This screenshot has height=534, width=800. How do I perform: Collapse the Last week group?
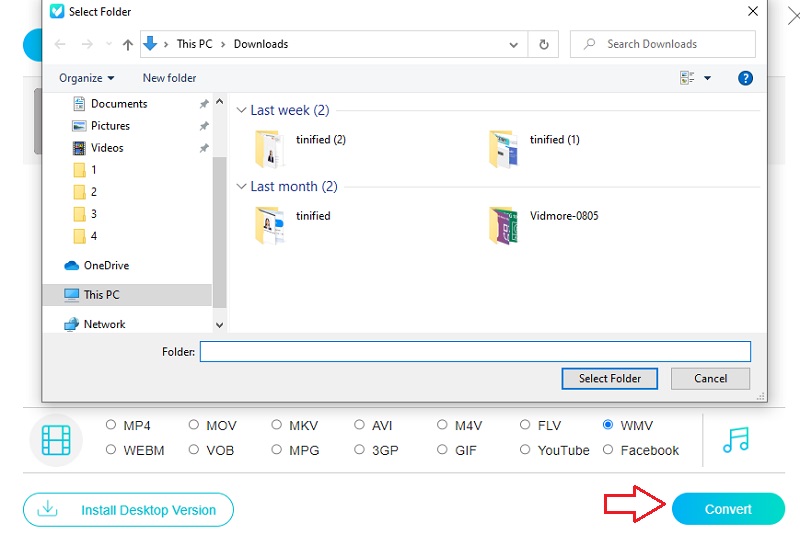(x=241, y=110)
